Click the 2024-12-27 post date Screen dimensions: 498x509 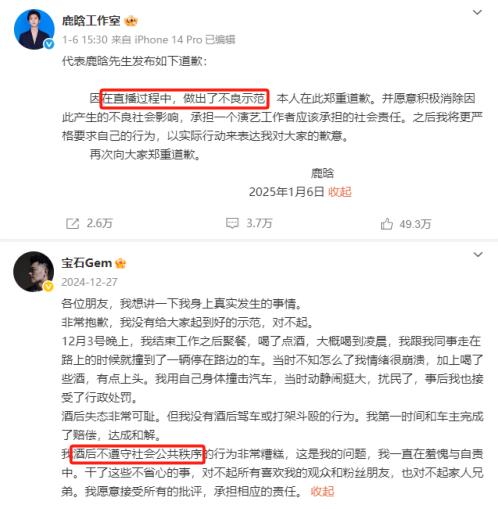coord(89,282)
